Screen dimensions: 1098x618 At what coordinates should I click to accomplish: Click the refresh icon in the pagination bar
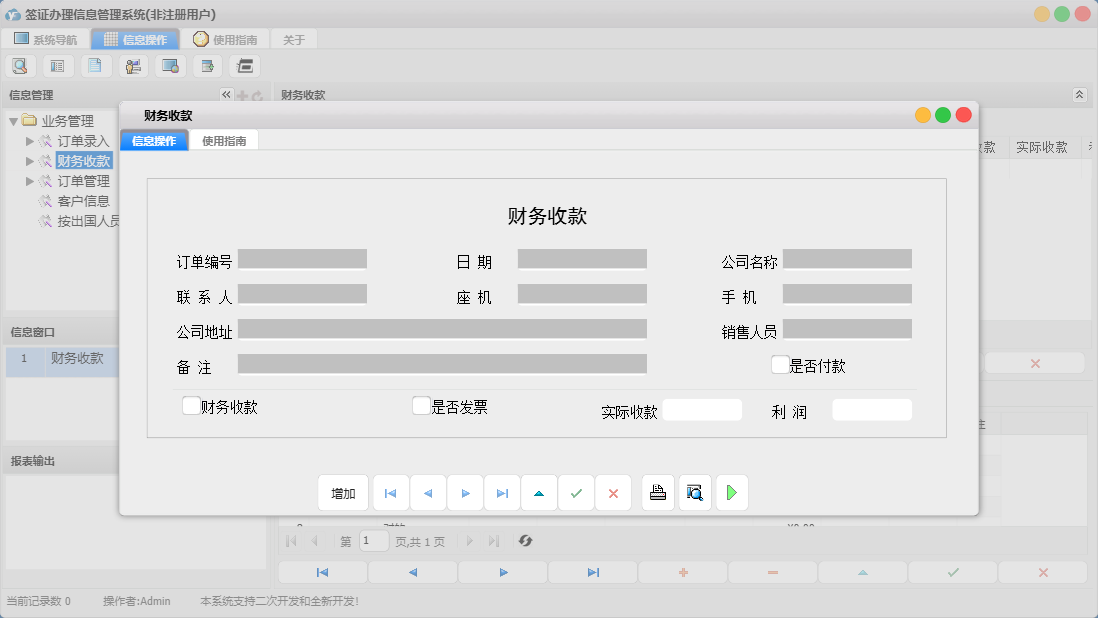(527, 541)
